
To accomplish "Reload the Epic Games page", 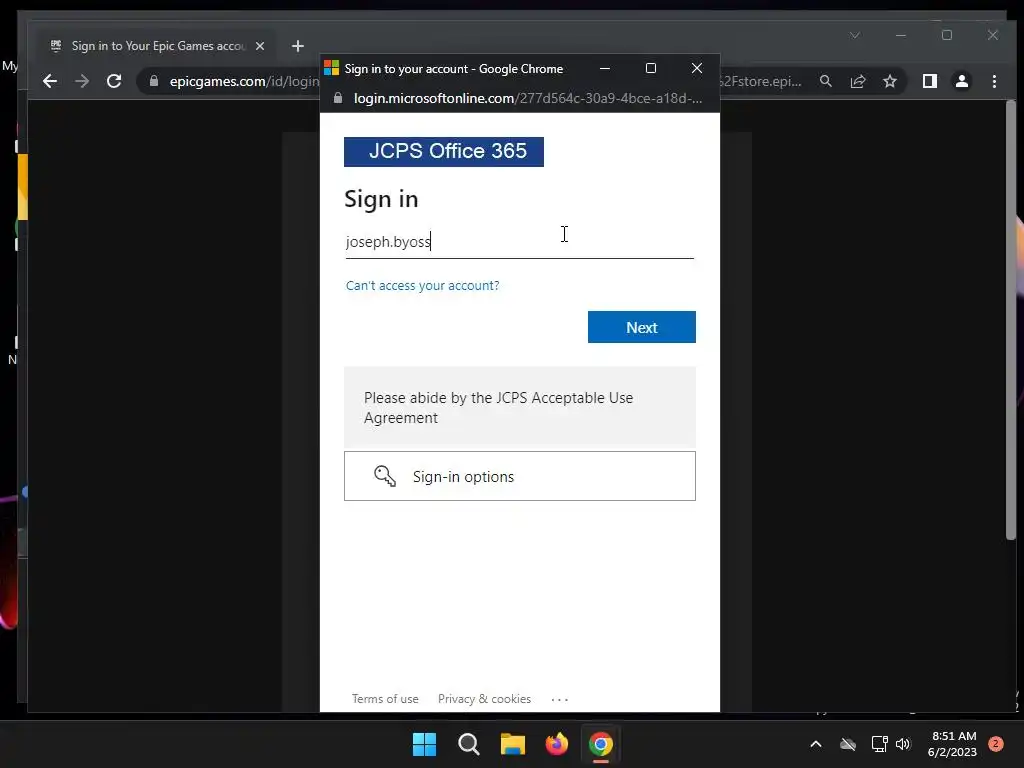I will tap(114, 81).
